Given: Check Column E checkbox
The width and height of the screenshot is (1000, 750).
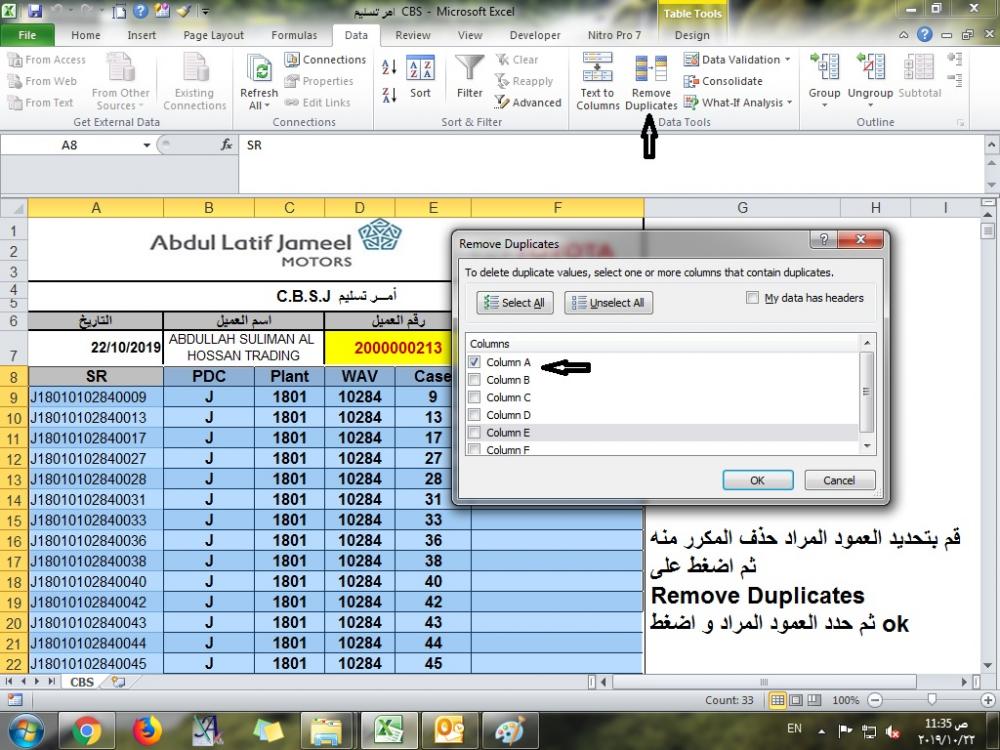Looking at the screenshot, I should tap(474, 432).
